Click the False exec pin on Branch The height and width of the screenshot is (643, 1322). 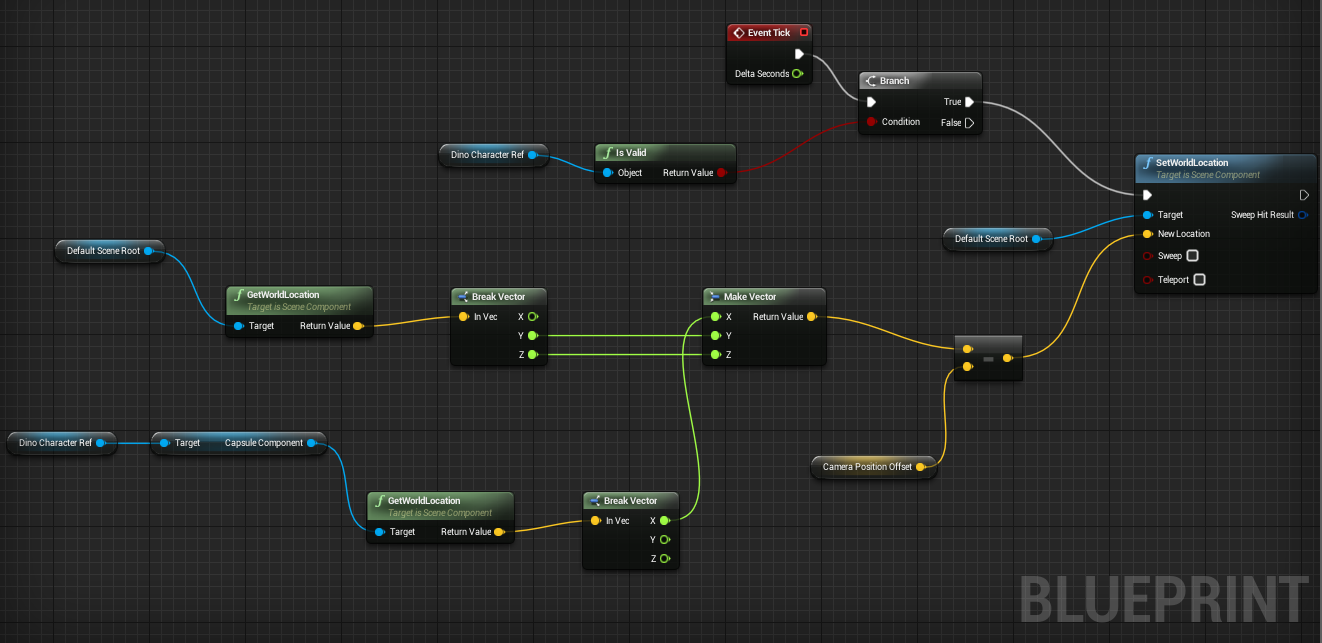[970, 123]
